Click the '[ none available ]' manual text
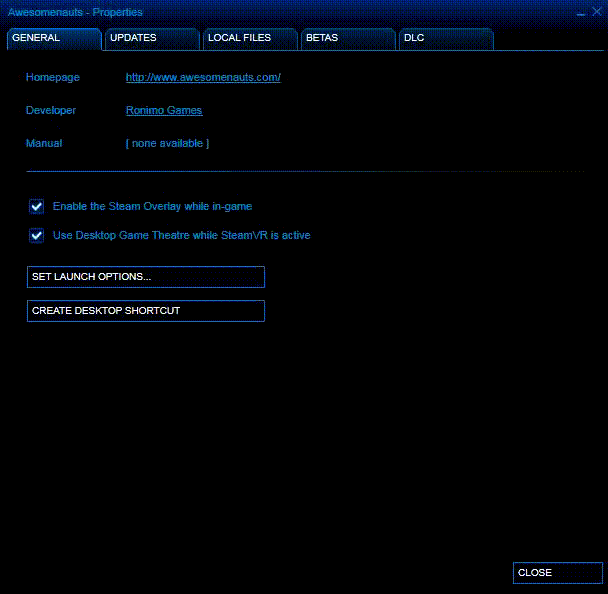 click(x=168, y=143)
